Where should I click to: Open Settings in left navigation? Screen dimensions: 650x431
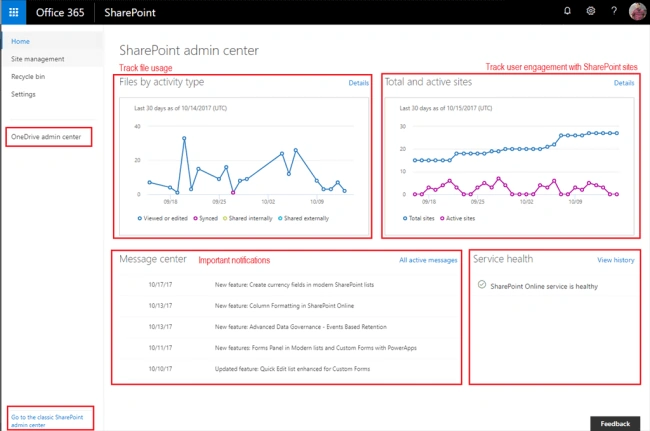(x=23, y=94)
